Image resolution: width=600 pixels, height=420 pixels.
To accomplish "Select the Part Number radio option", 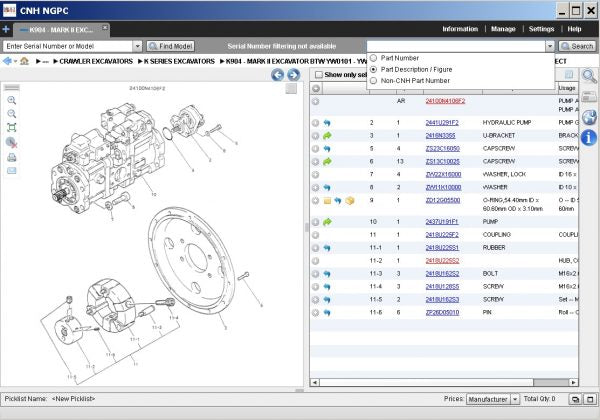I will click(374, 58).
